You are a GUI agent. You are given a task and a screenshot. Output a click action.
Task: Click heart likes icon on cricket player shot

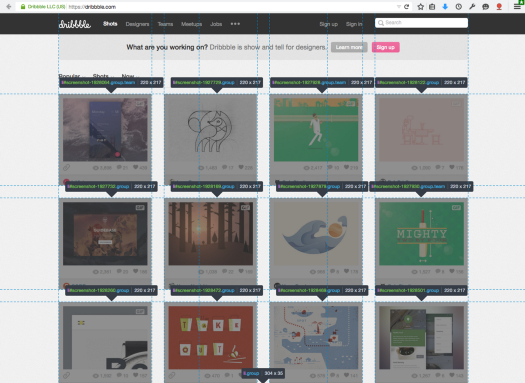tap(347, 167)
